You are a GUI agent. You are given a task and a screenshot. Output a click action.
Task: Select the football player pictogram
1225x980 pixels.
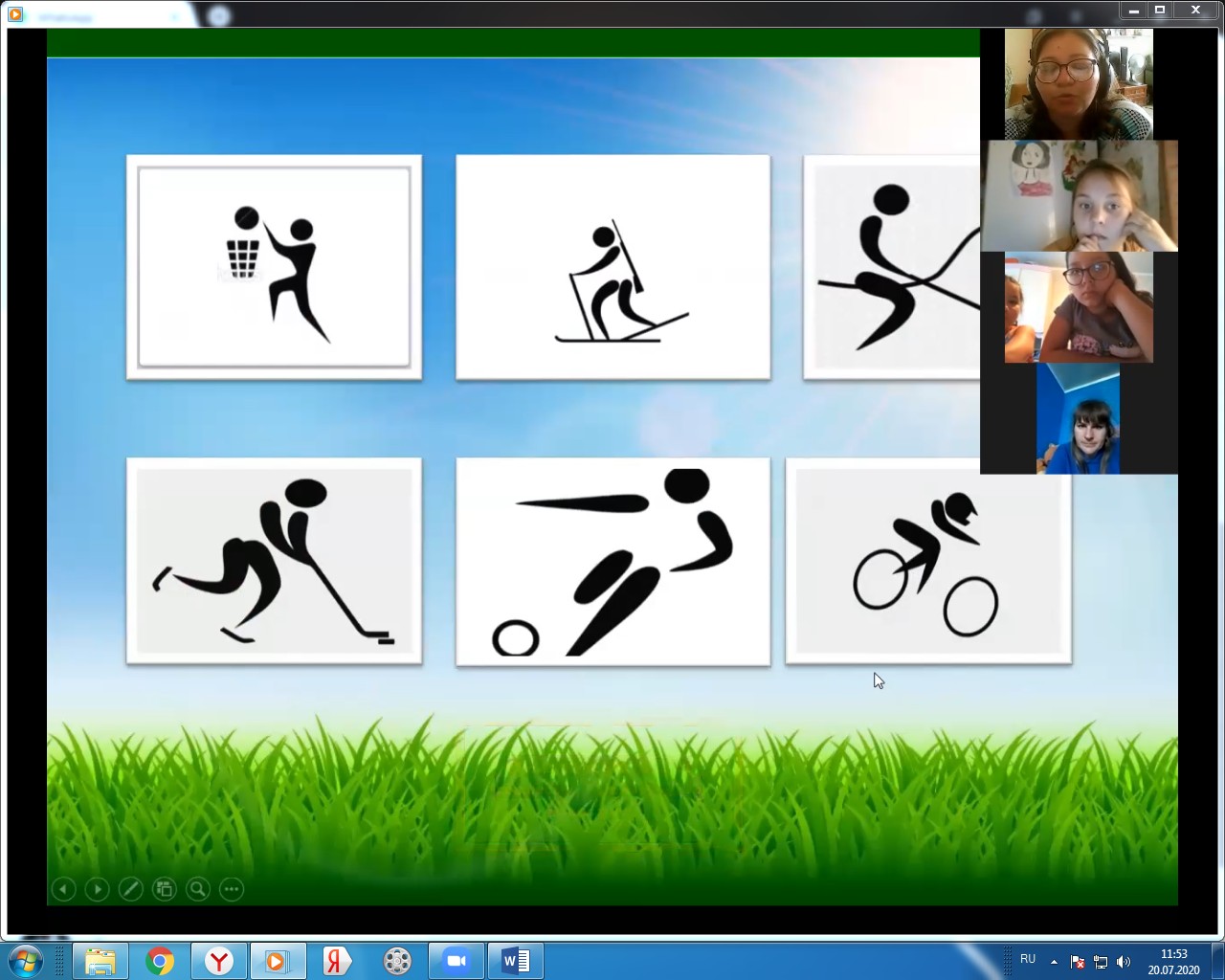pos(612,561)
